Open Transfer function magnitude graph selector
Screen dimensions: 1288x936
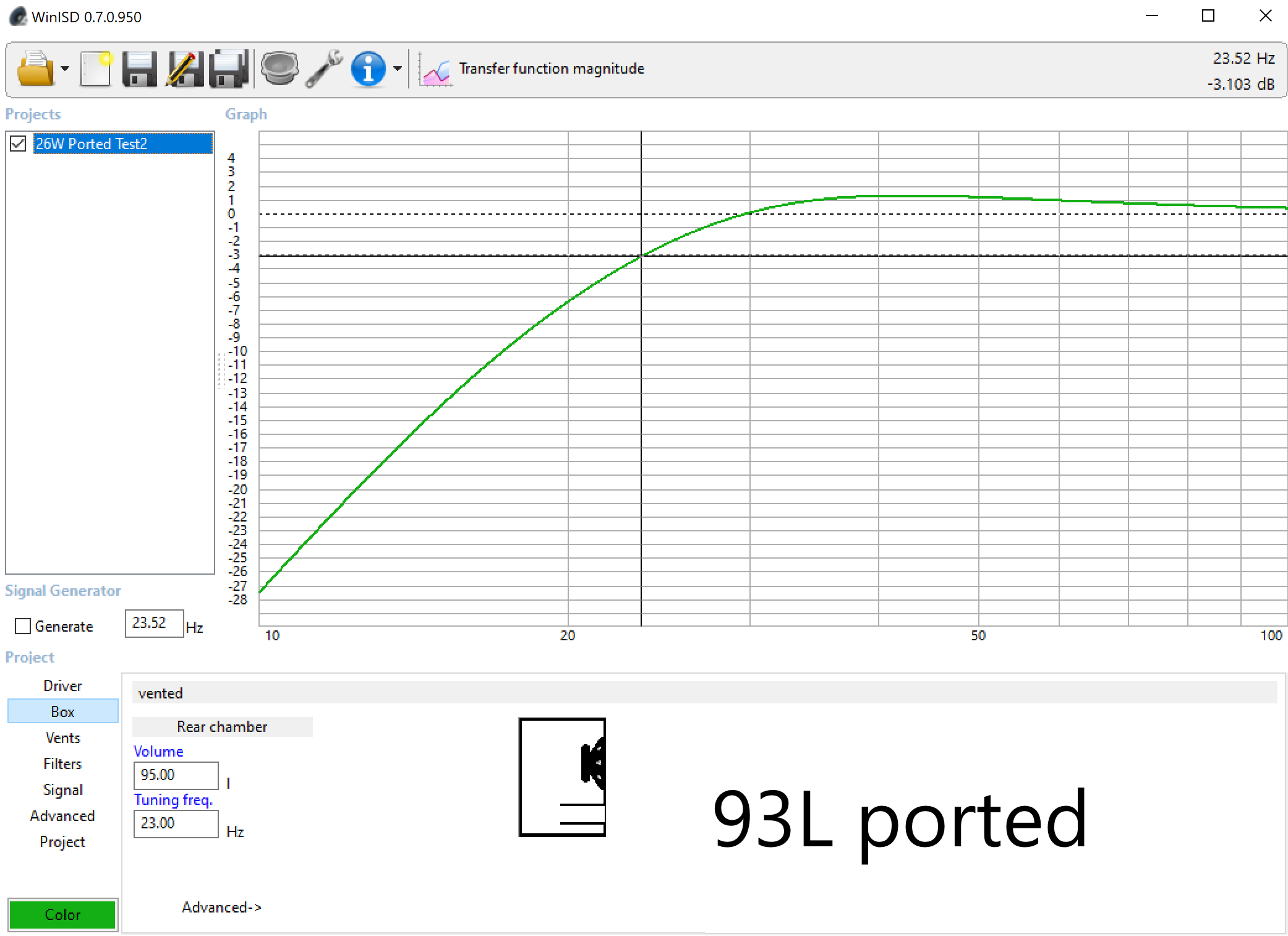point(552,69)
